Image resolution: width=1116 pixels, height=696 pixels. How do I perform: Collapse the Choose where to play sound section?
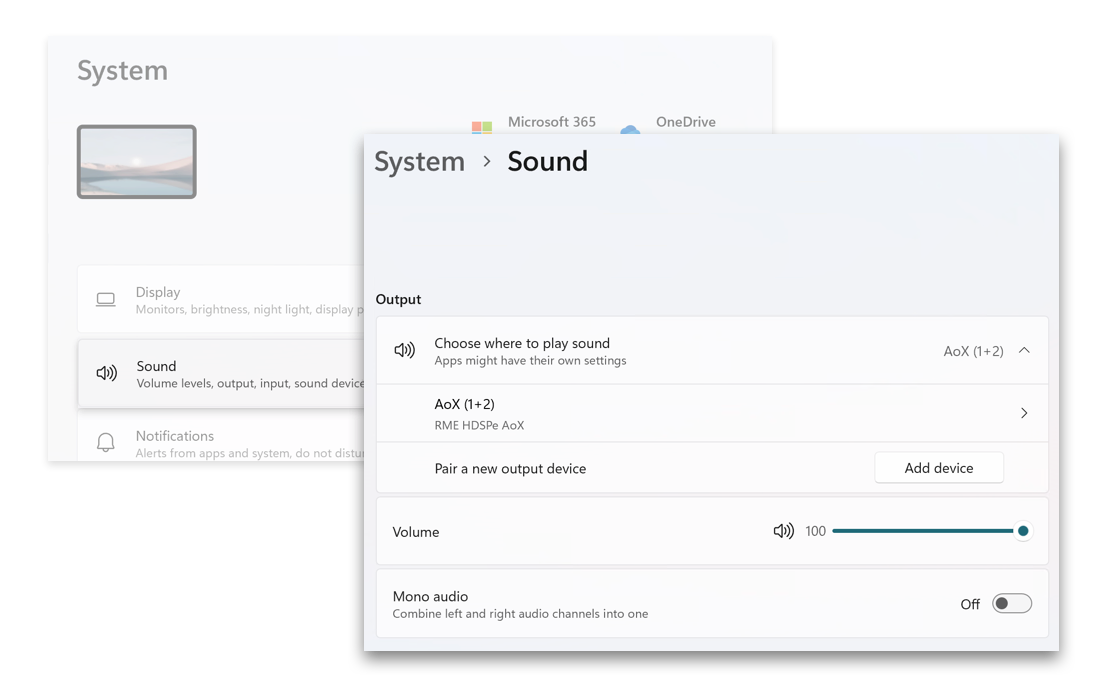[x=1024, y=351]
